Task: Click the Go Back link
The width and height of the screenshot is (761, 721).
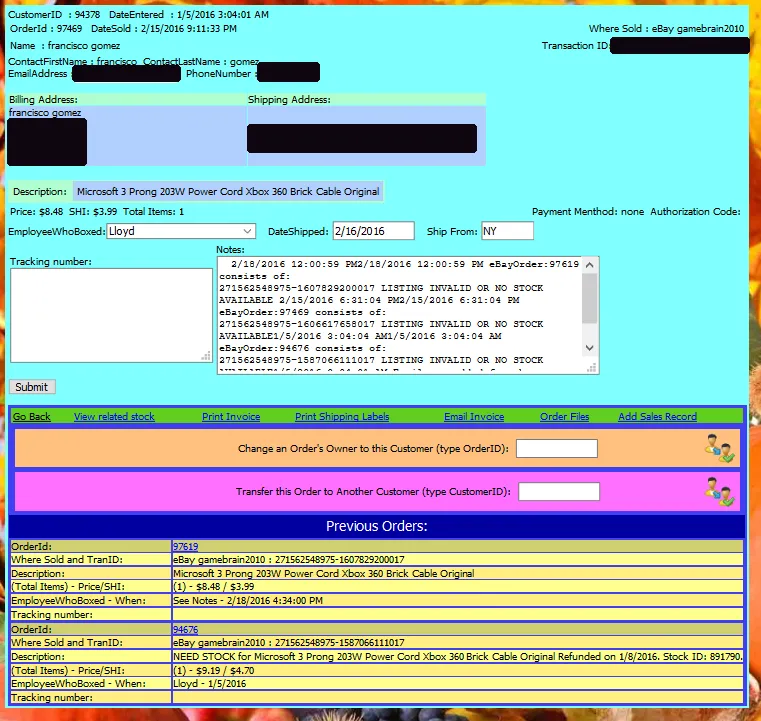Action: [x=32, y=416]
